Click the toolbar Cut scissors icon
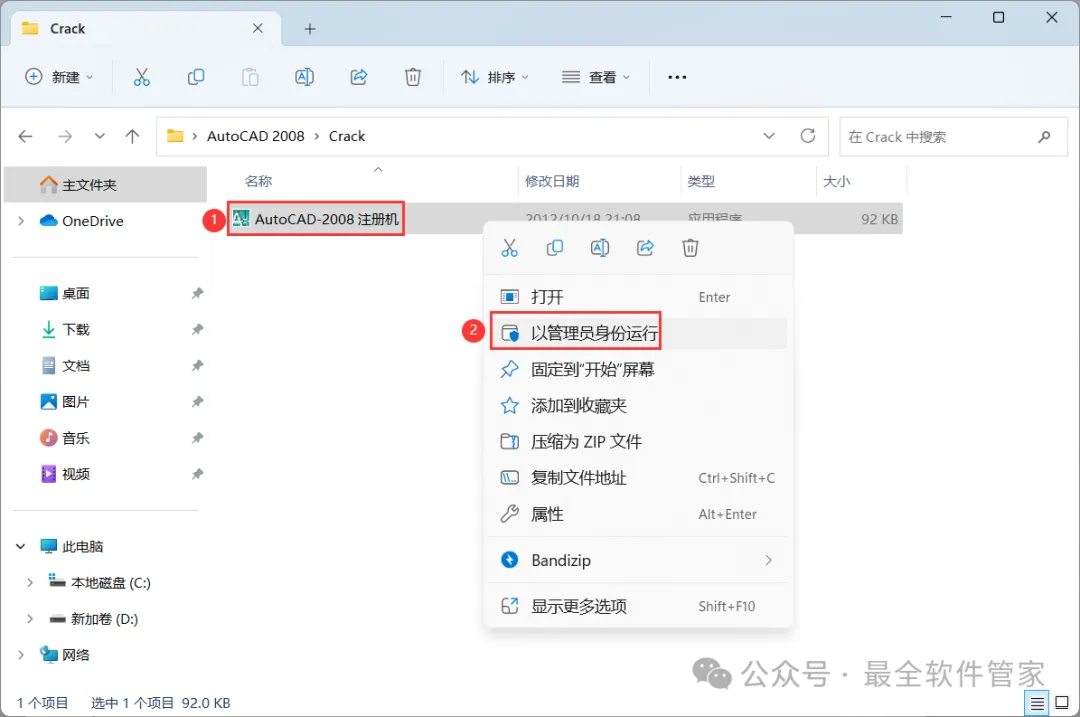The height and width of the screenshot is (717, 1080). 141,77
